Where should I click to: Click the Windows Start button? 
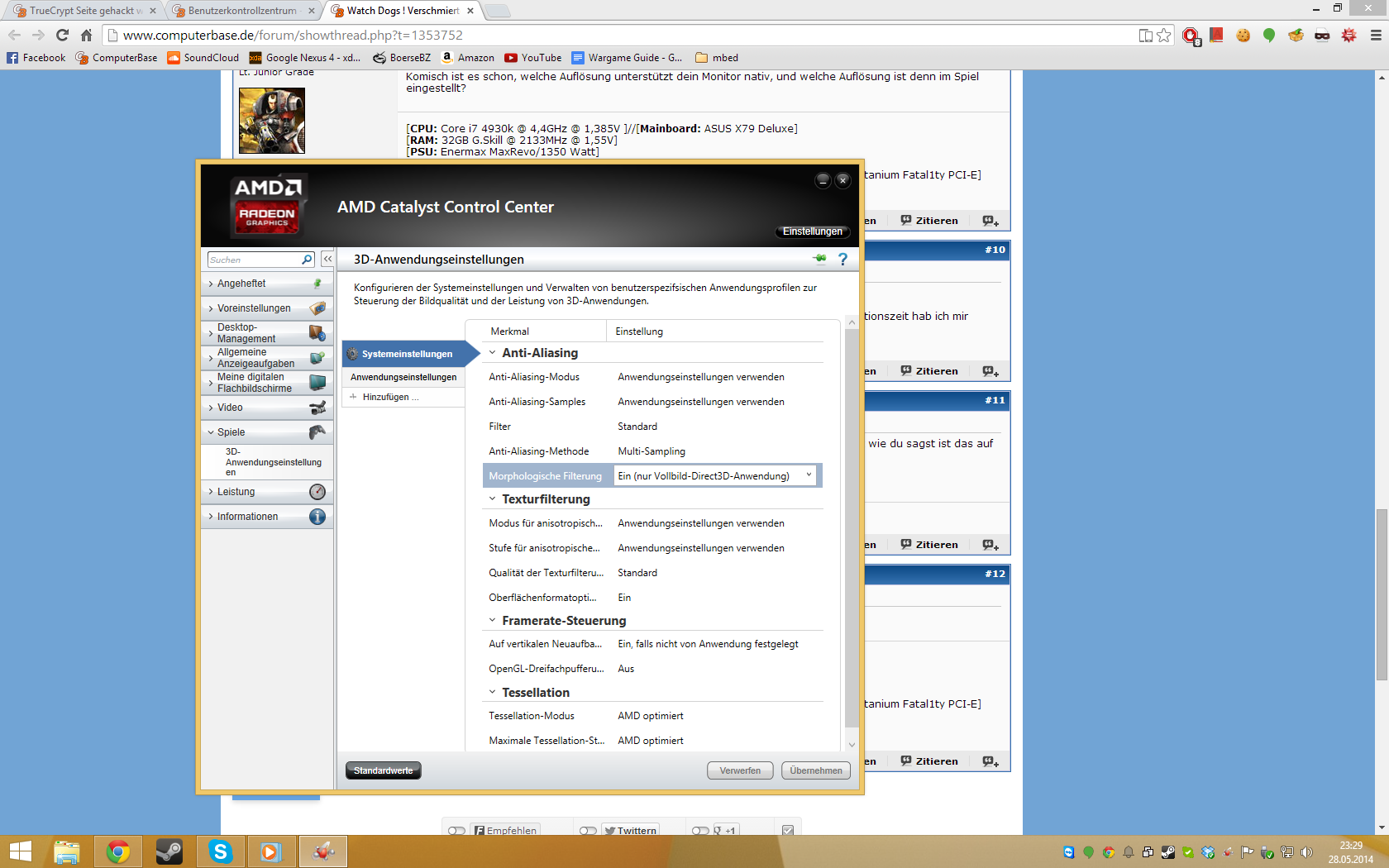[x=20, y=851]
